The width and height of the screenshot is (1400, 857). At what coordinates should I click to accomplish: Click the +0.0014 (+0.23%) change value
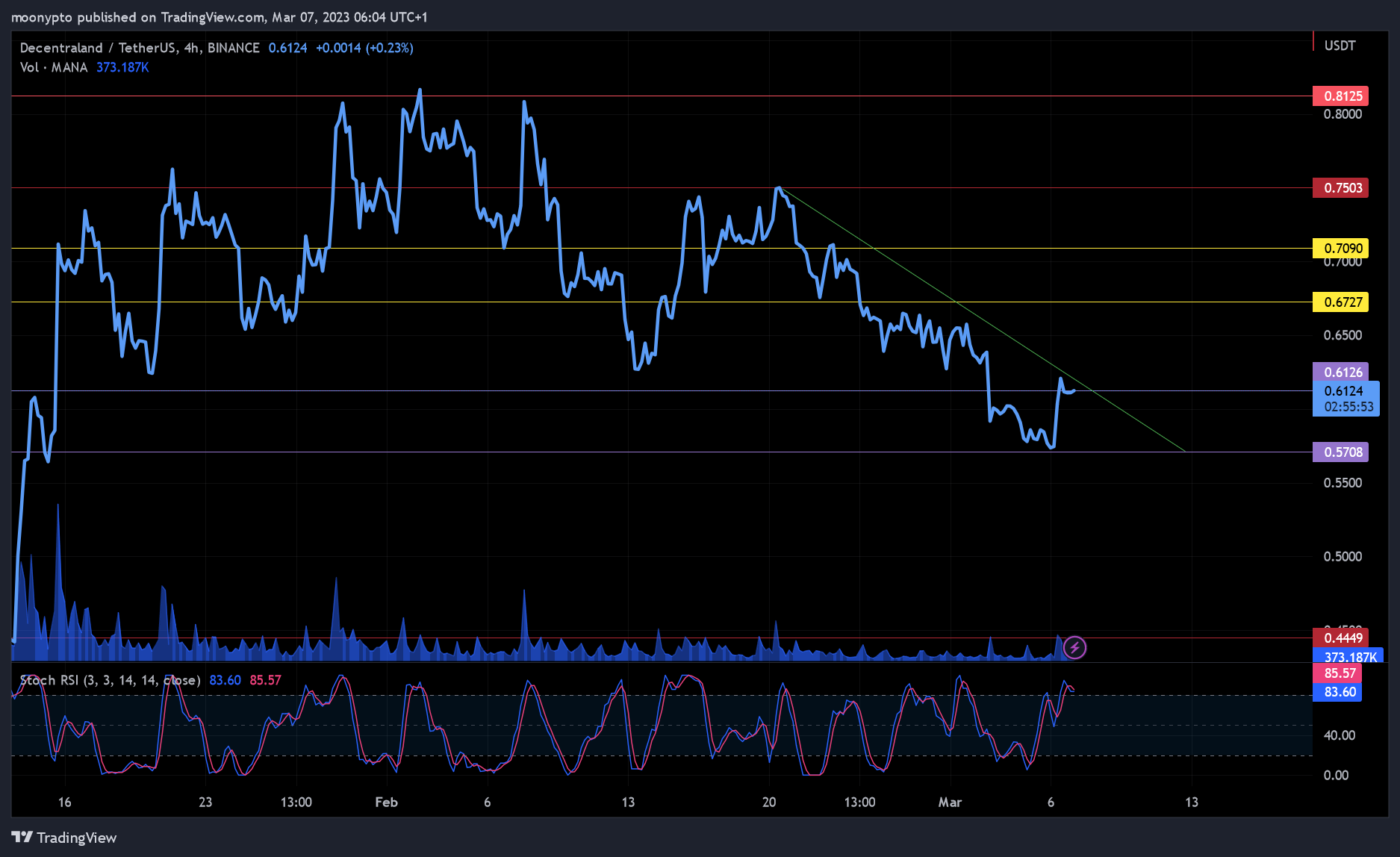(364, 48)
